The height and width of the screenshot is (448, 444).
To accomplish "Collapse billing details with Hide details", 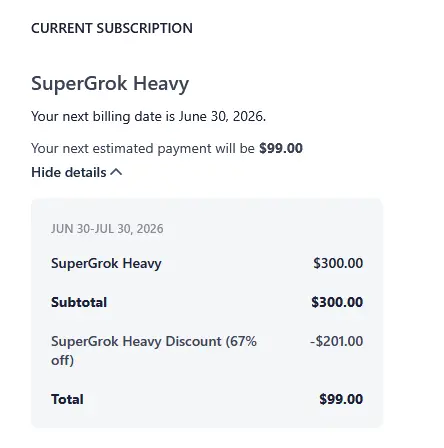I will pos(77,172).
